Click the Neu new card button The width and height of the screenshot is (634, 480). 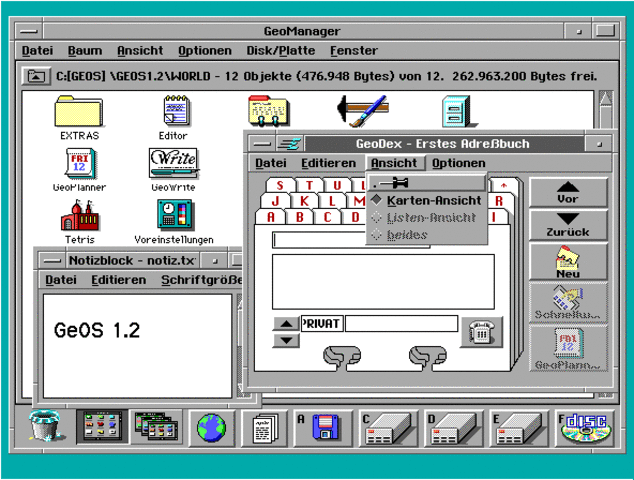pos(568,262)
